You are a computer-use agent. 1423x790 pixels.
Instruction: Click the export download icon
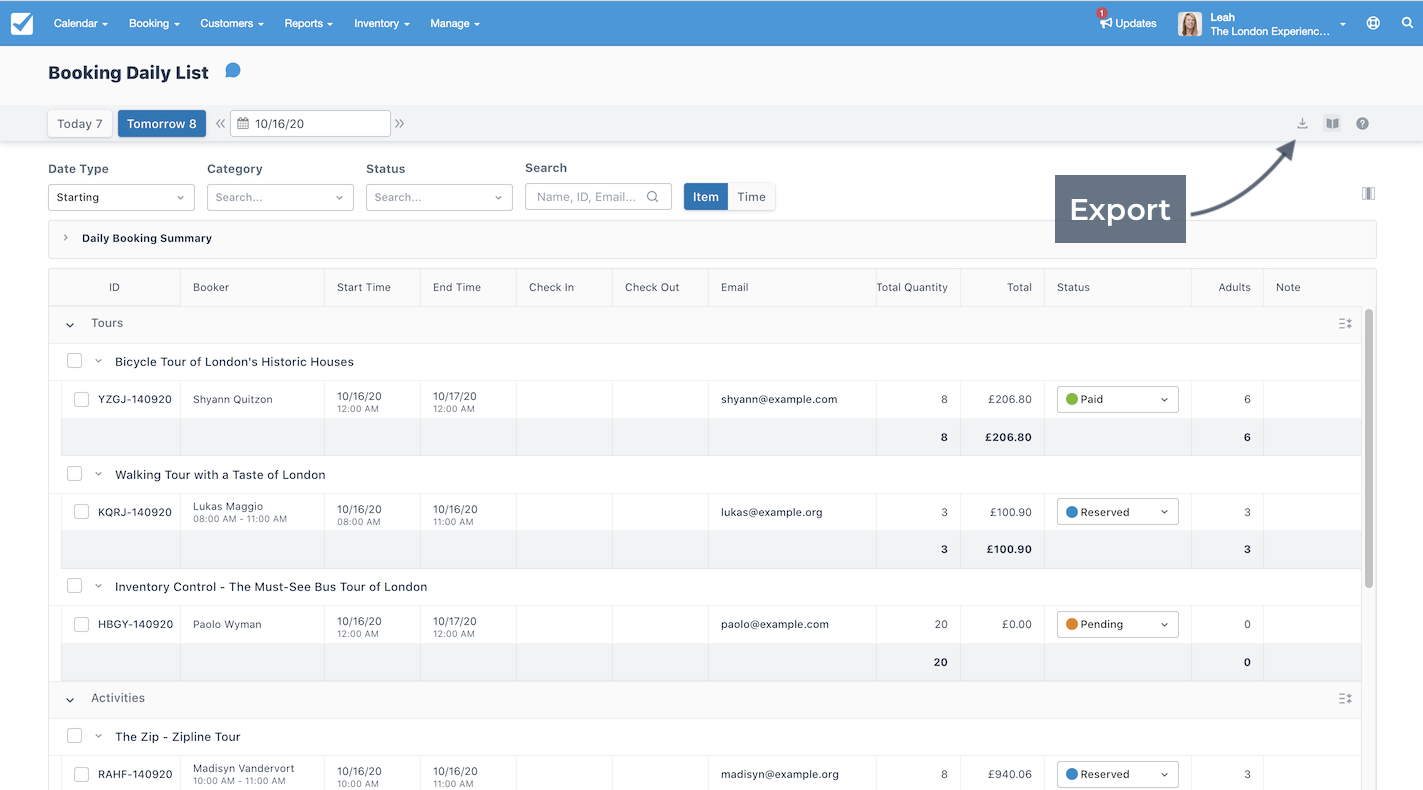pyautogui.click(x=1302, y=123)
